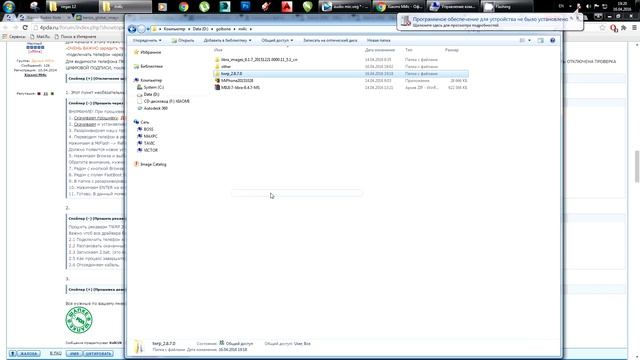This screenshot has width=640, height=360.
Task: Toggle the preview pane button
Action: point(540,40)
